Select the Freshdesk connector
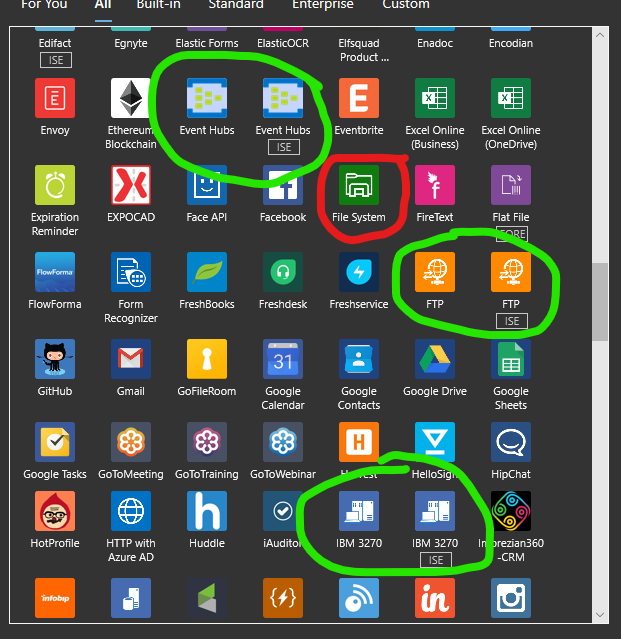 click(283, 272)
